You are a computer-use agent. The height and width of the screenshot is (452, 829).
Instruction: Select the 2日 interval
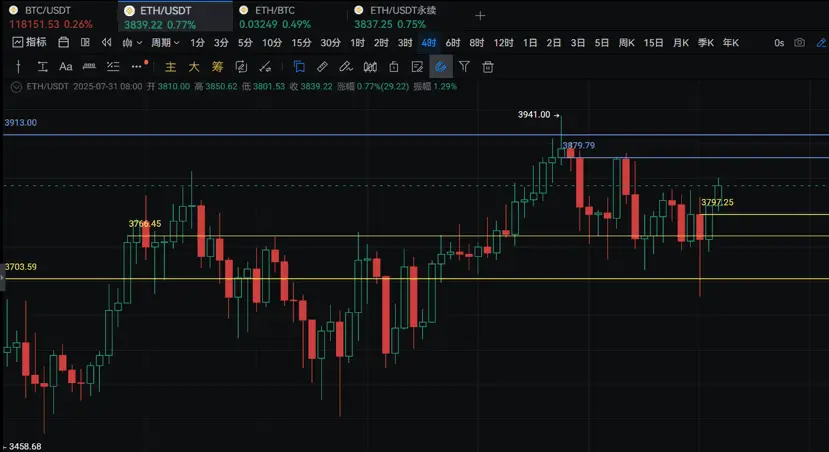(x=554, y=43)
